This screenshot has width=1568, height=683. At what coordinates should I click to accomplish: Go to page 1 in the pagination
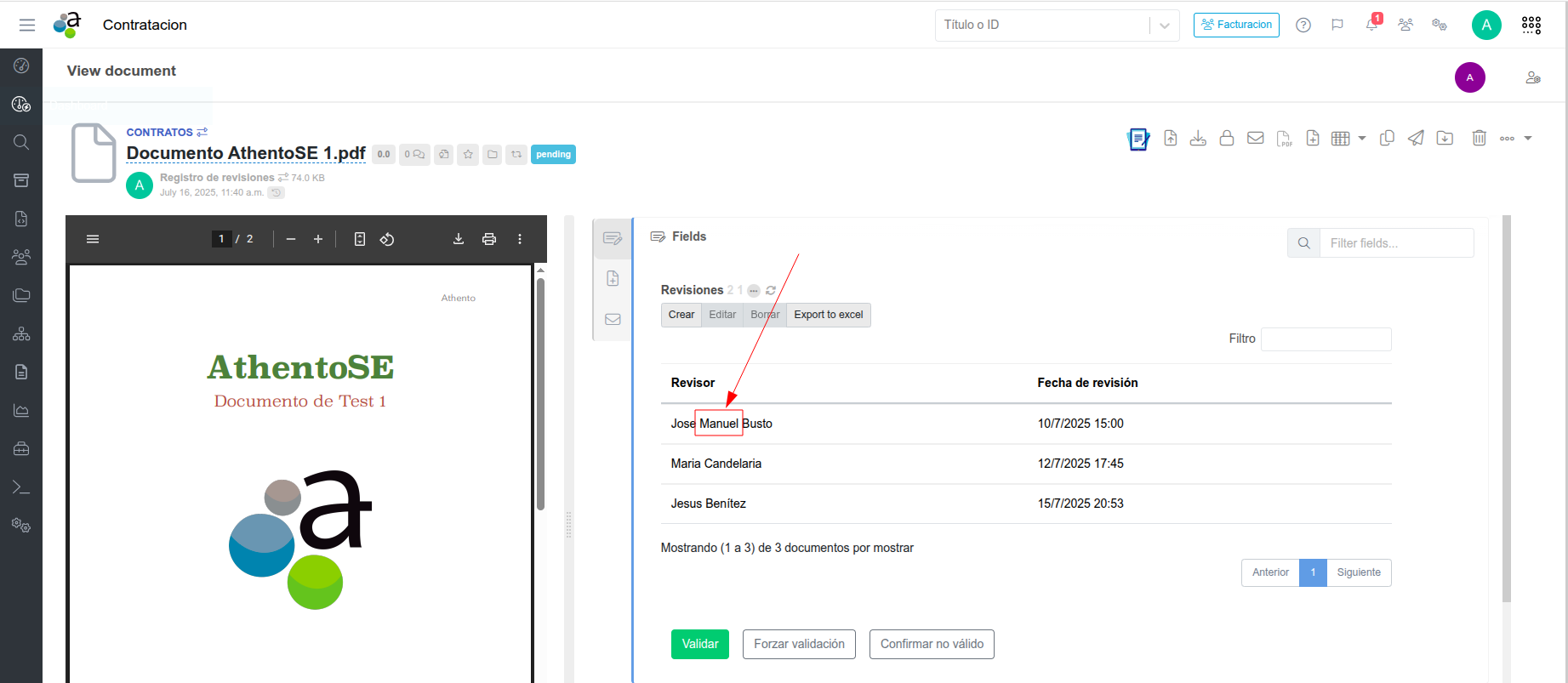[1313, 572]
